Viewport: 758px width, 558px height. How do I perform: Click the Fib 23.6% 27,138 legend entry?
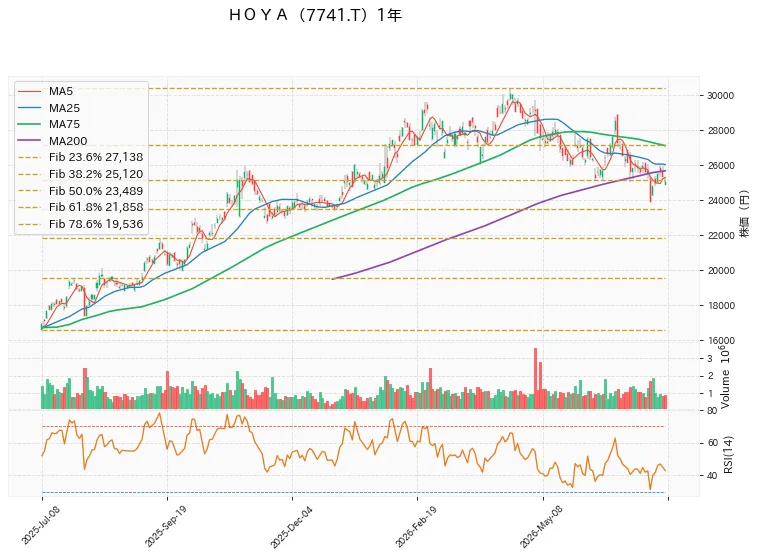tap(80, 157)
